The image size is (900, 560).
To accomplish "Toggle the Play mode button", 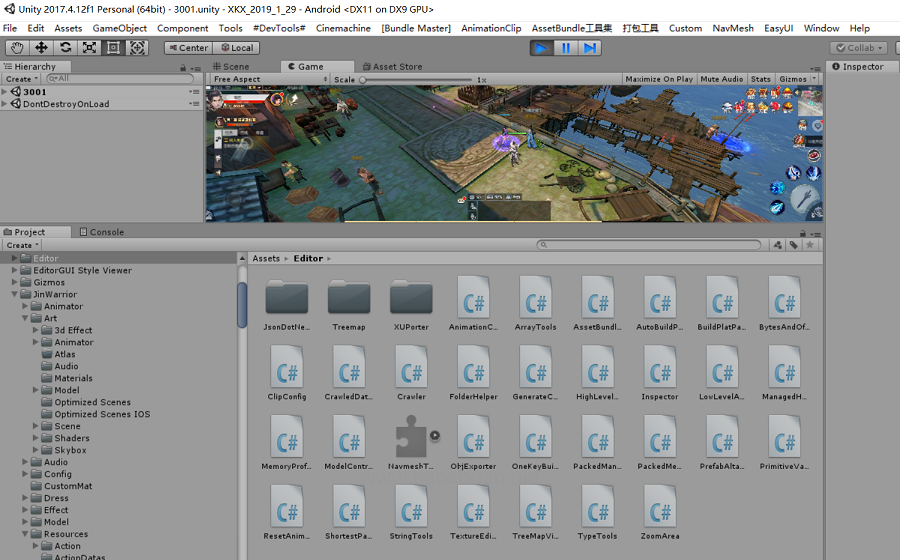I will click(x=541, y=48).
